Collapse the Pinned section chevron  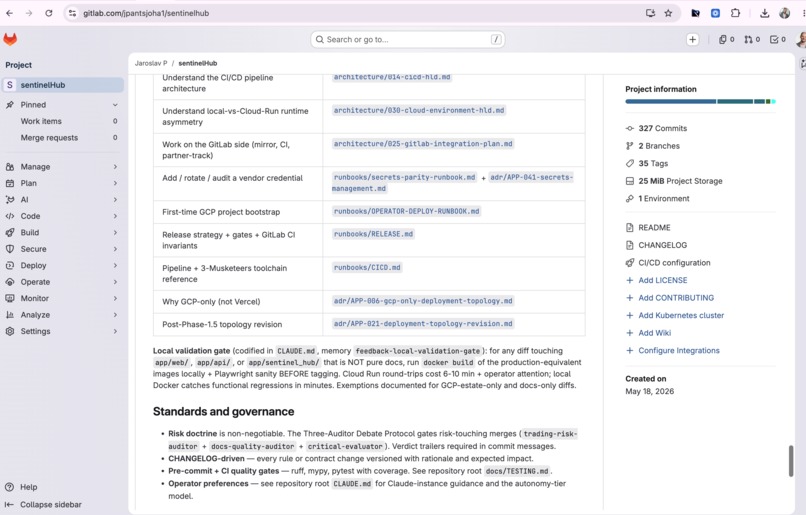click(x=115, y=104)
